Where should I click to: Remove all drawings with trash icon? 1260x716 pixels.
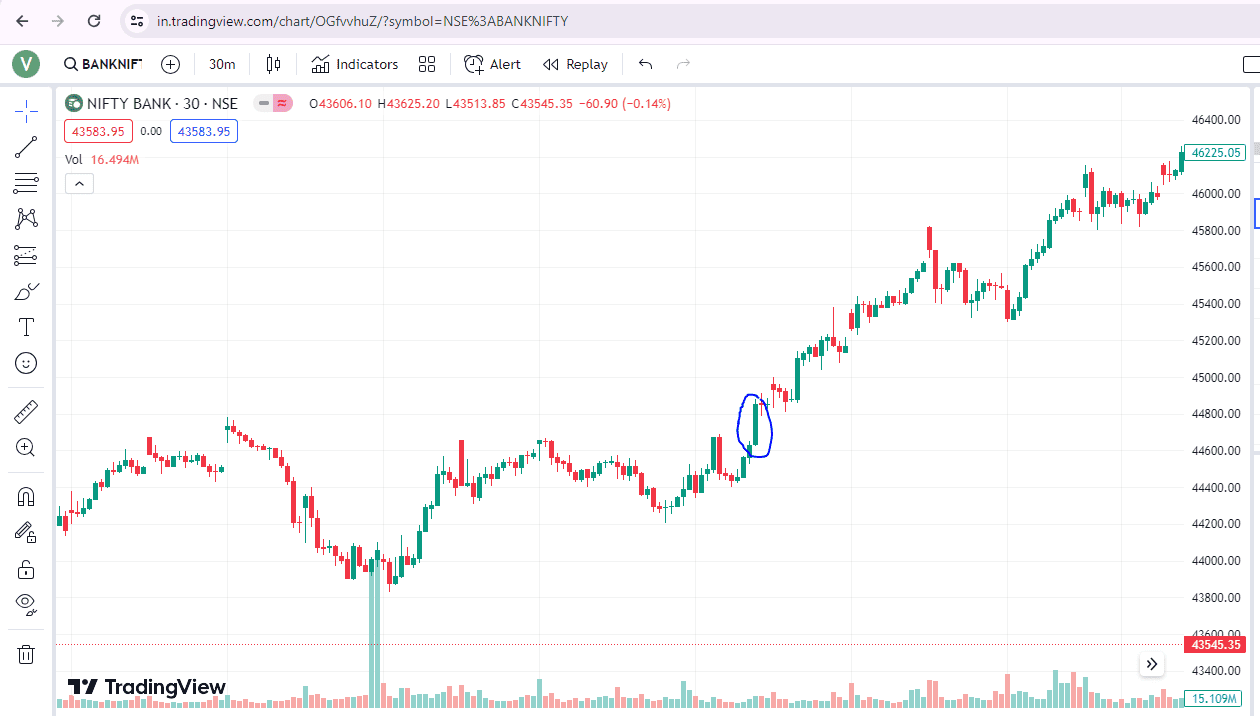(26, 654)
